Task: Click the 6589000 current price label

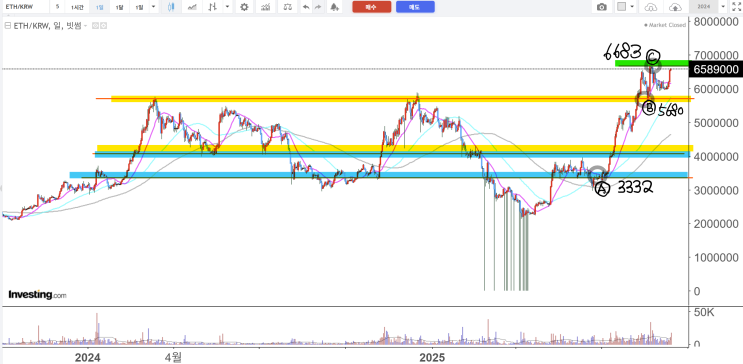Action: (x=716, y=70)
